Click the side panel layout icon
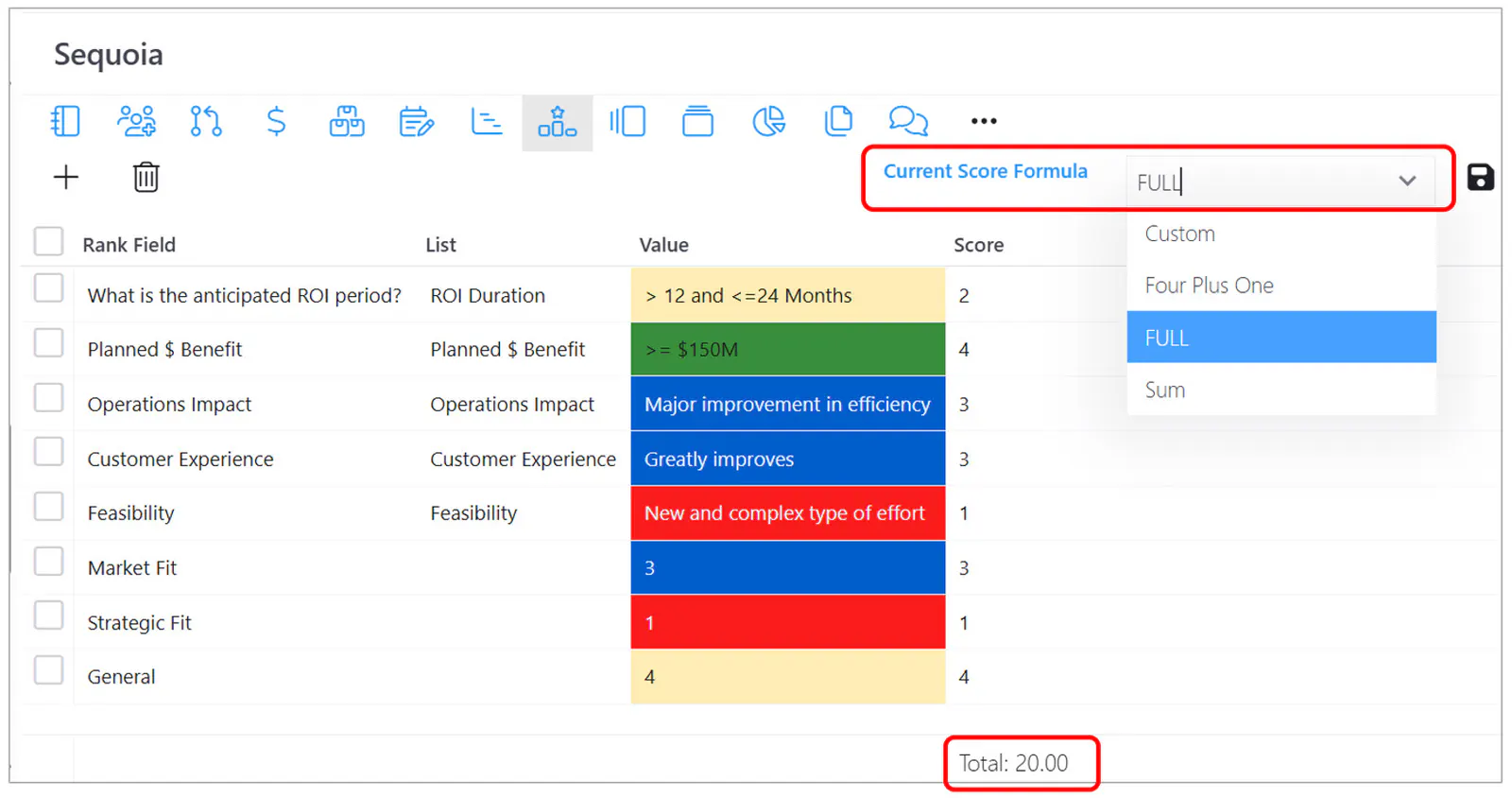1512x798 pixels. click(x=627, y=122)
